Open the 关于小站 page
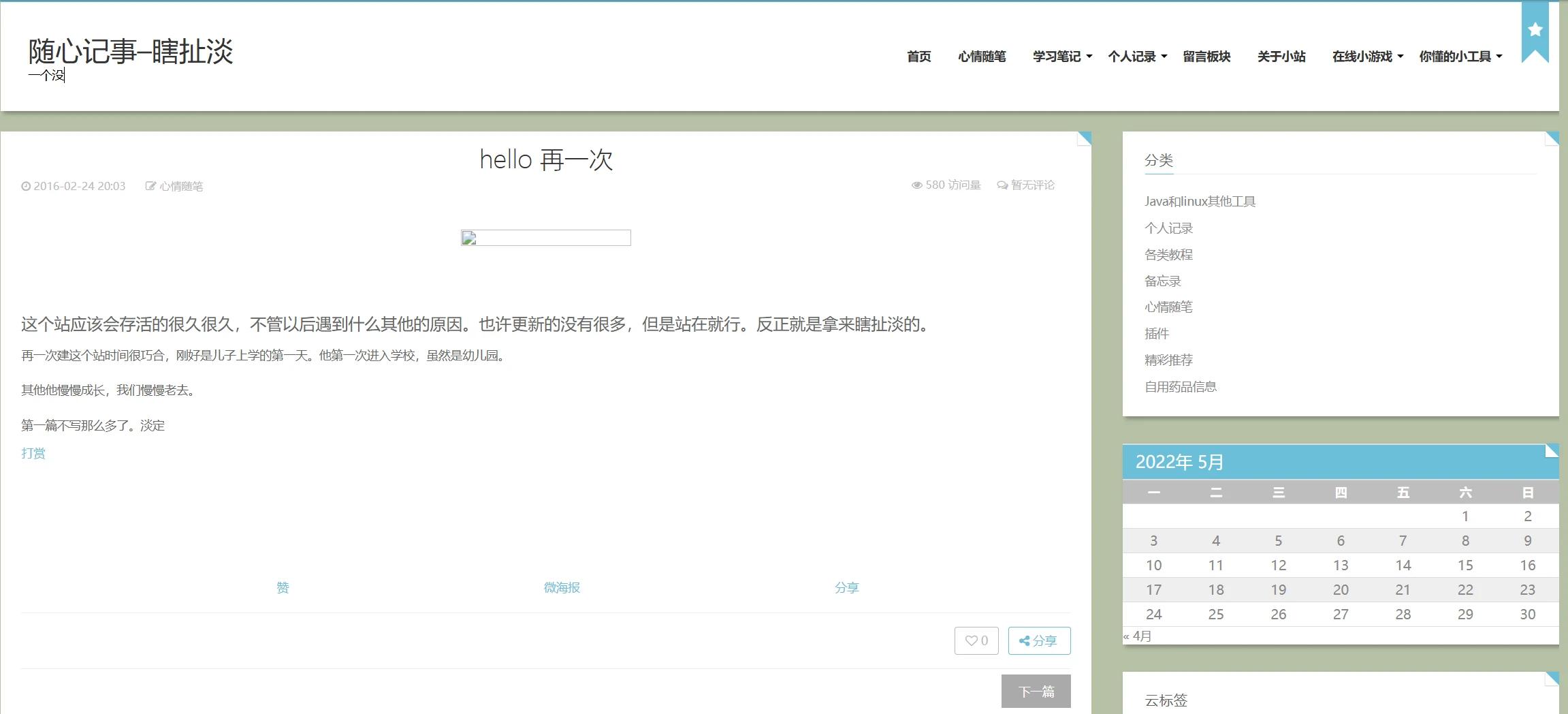The height and width of the screenshot is (714, 1568). [1281, 57]
